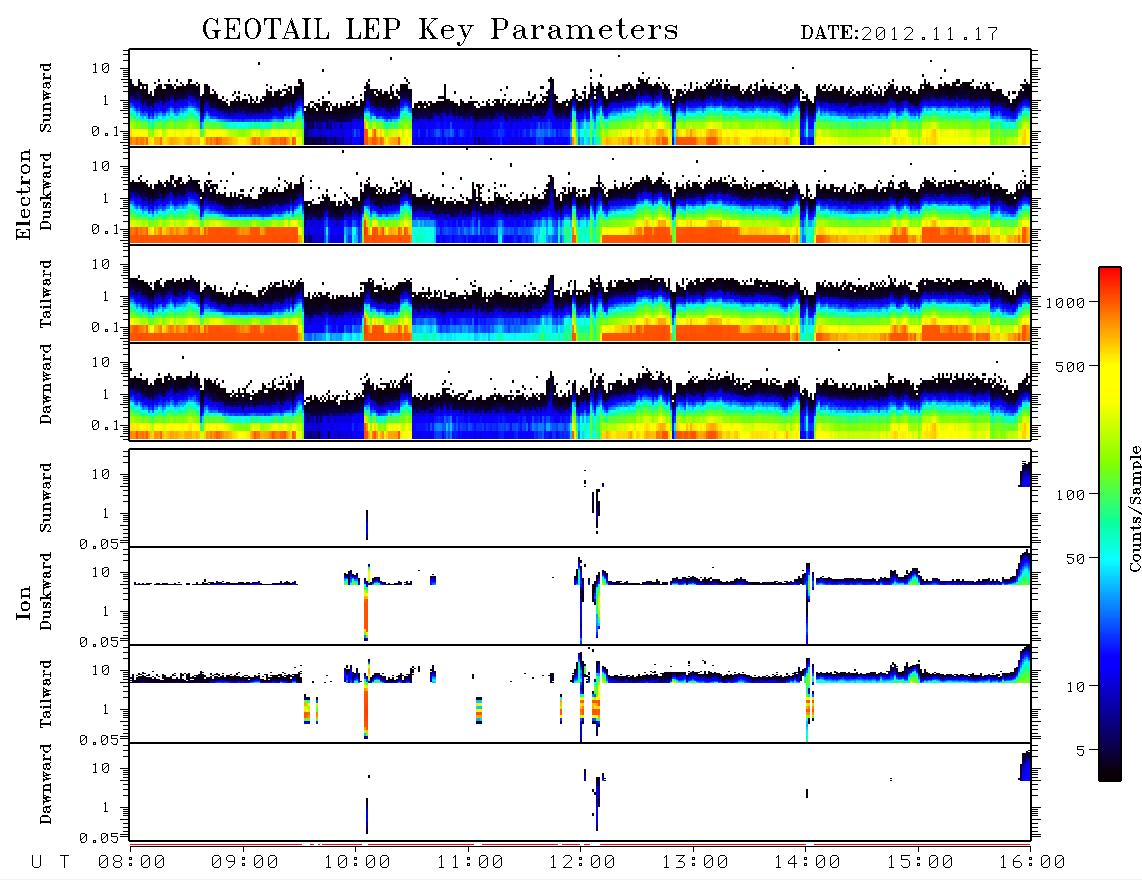Select the Electron 'Tailward' panel label
This screenshot has height=880, width=1142.
[46, 294]
